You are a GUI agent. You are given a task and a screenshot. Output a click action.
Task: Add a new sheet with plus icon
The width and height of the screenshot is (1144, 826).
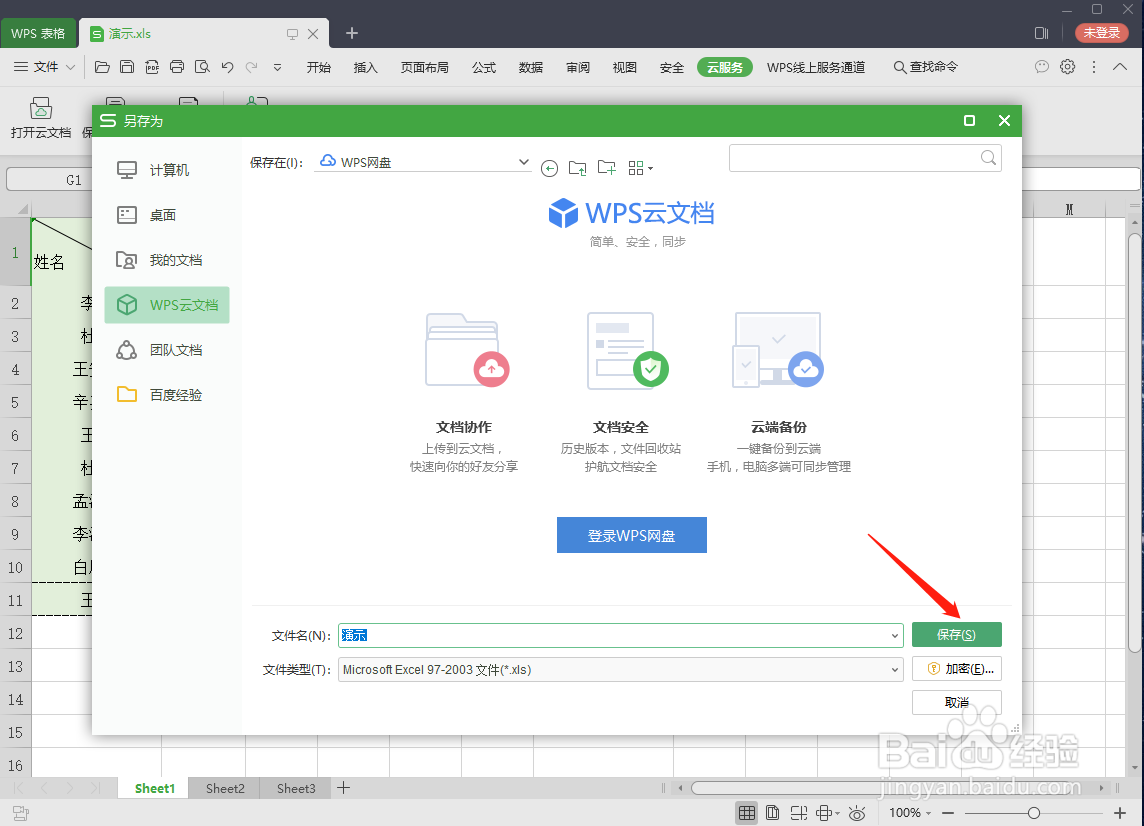(343, 788)
